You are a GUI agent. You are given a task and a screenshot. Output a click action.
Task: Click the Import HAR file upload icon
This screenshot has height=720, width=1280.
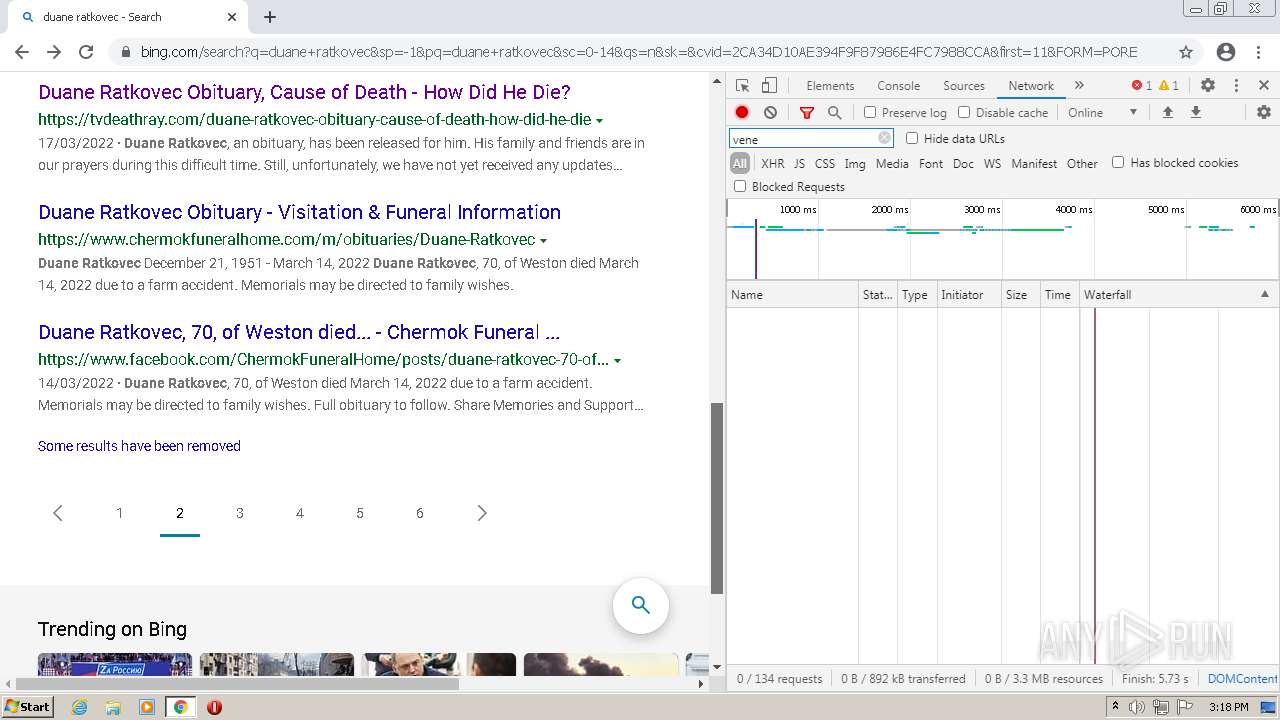click(x=1167, y=113)
